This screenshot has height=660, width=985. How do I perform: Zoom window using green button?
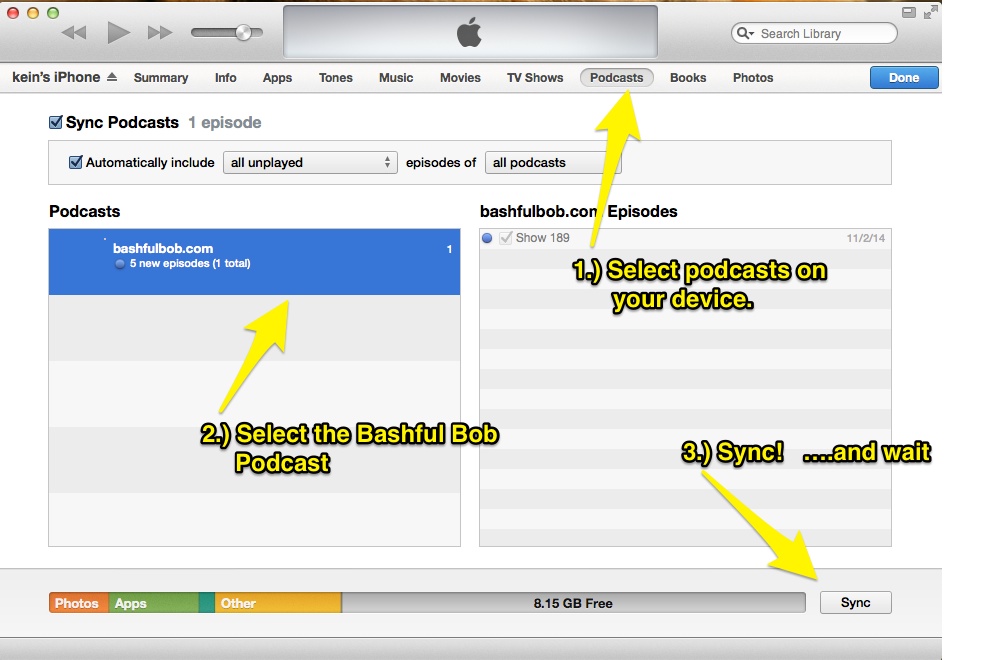[53, 13]
